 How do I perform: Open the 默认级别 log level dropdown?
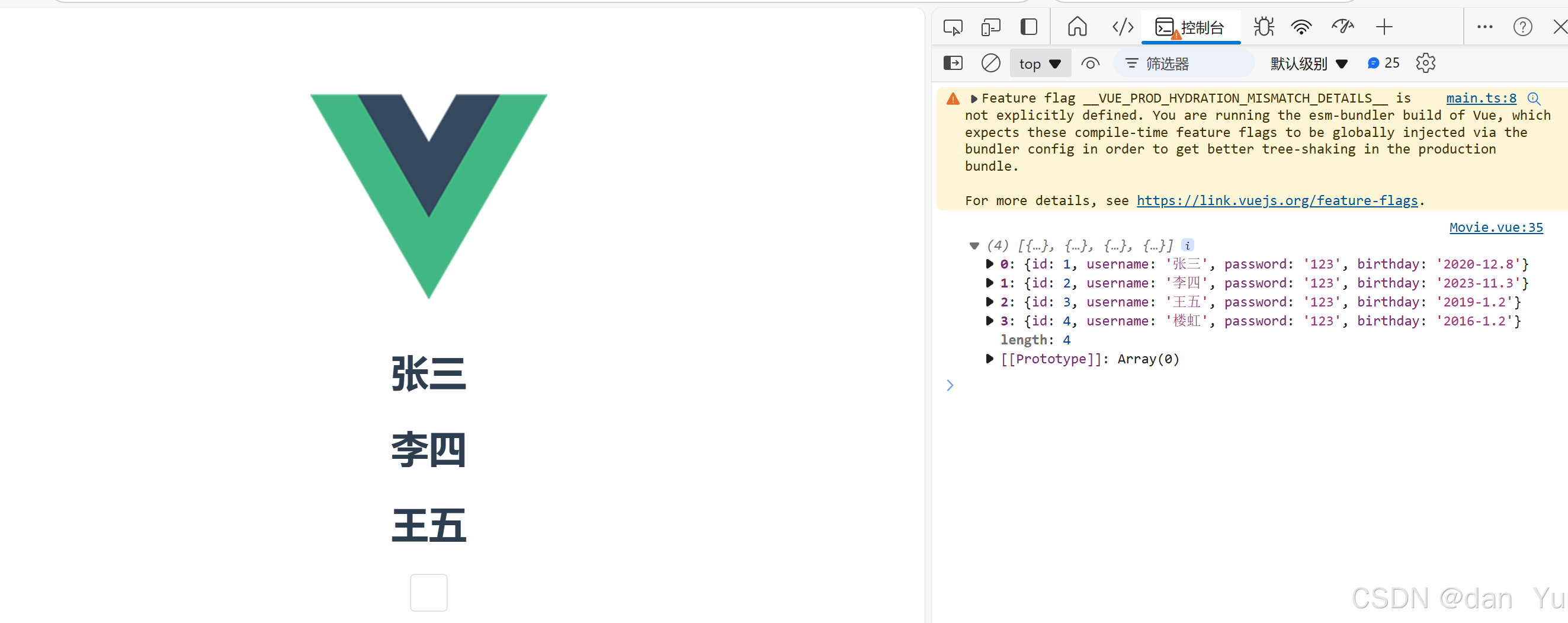click(1309, 63)
